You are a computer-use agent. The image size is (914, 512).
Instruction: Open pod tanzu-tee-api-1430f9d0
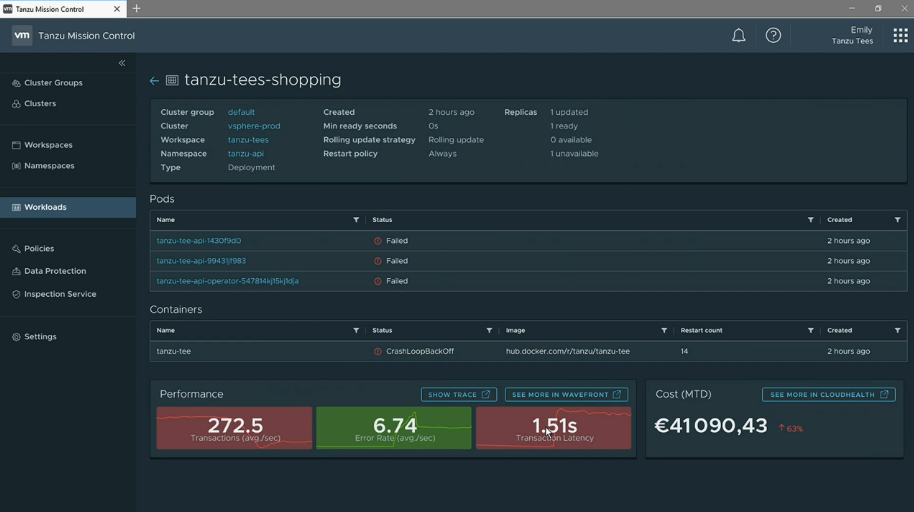(199, 241)
